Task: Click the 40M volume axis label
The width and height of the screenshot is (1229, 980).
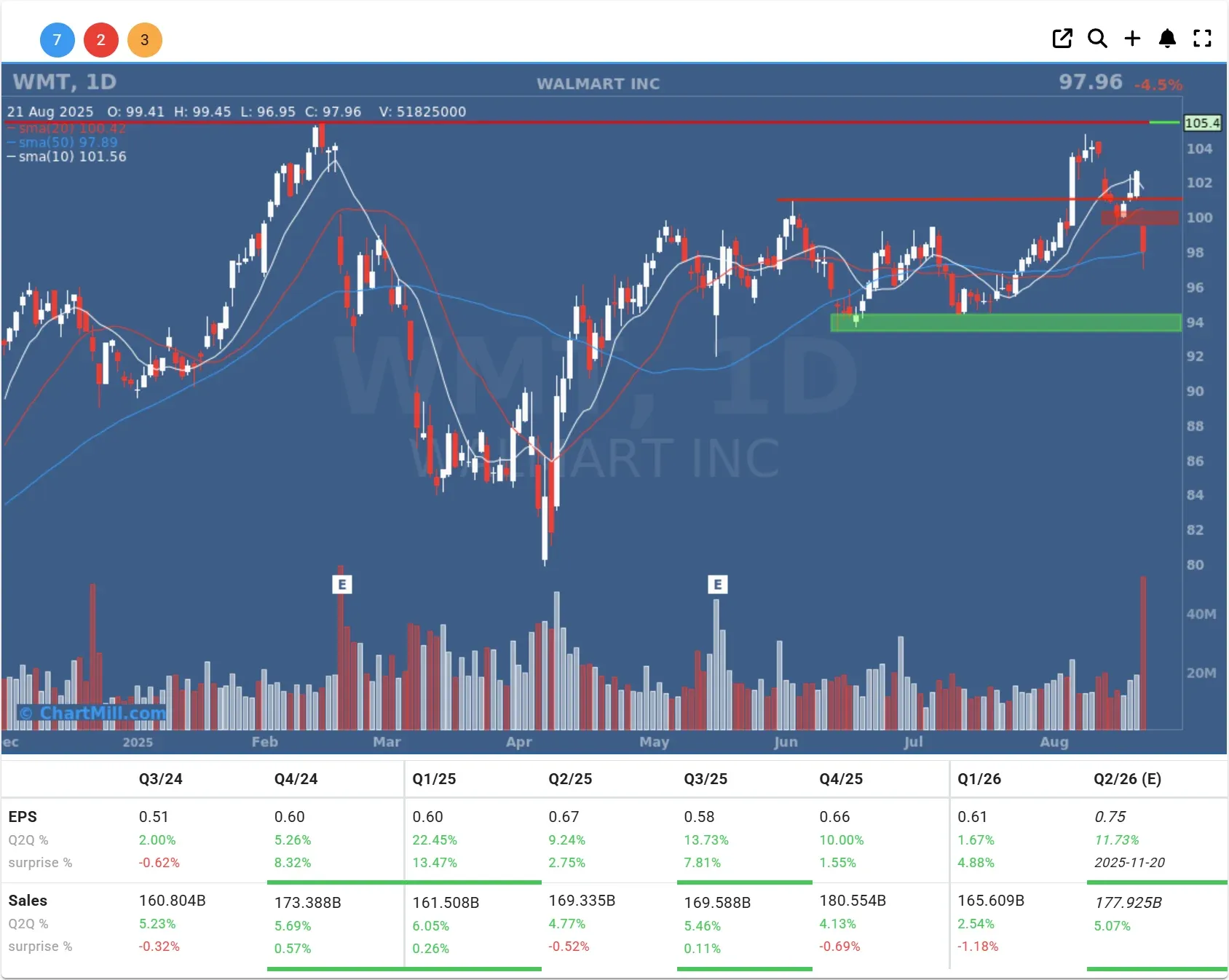Action: [x=1201, y=614]
